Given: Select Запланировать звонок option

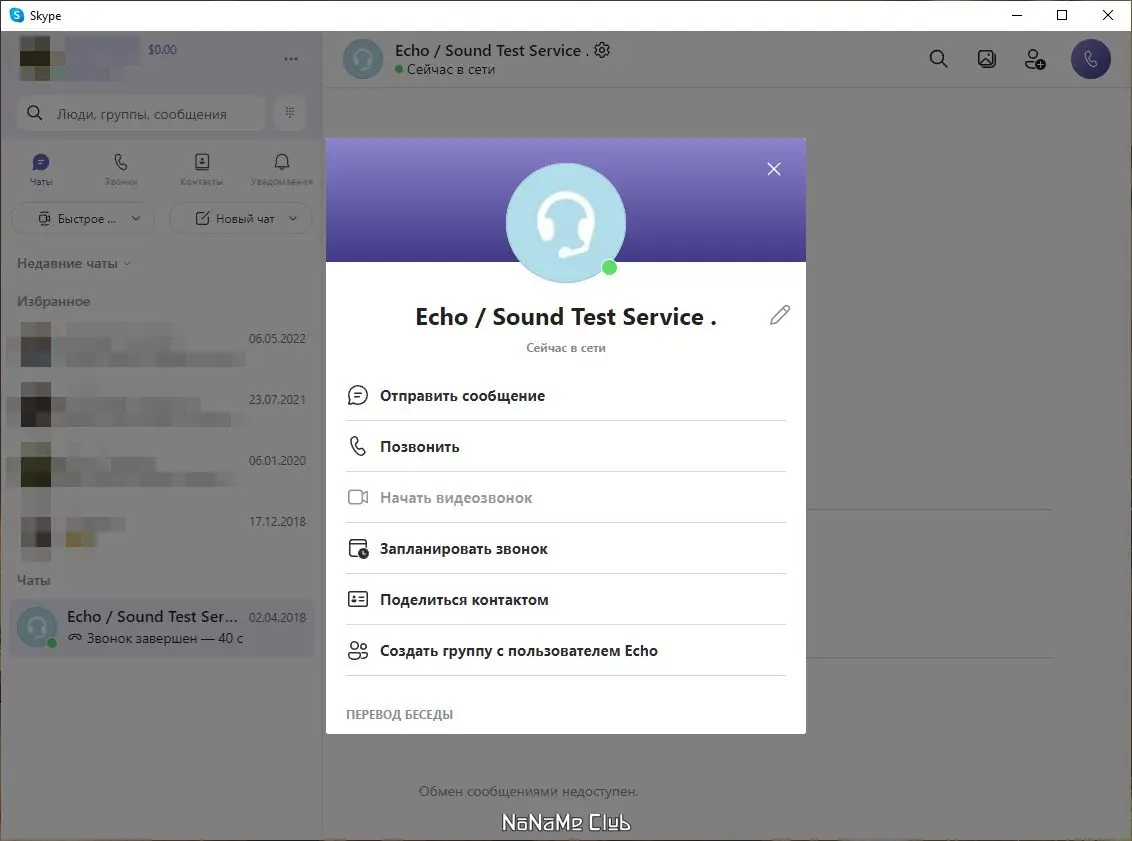Looking at the screenshot, I should click(x=566, y=549).
